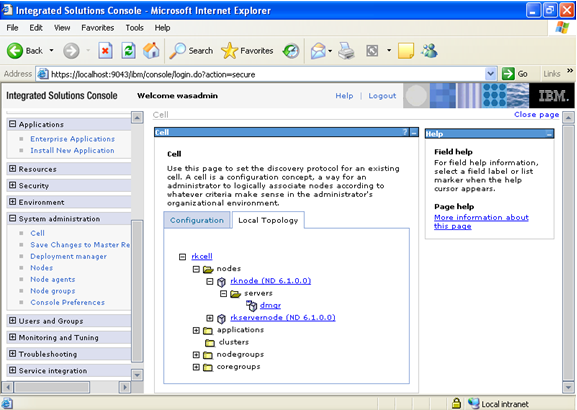Click the coregroups folder icon
The image size is (577, 410).
point(208,367)
